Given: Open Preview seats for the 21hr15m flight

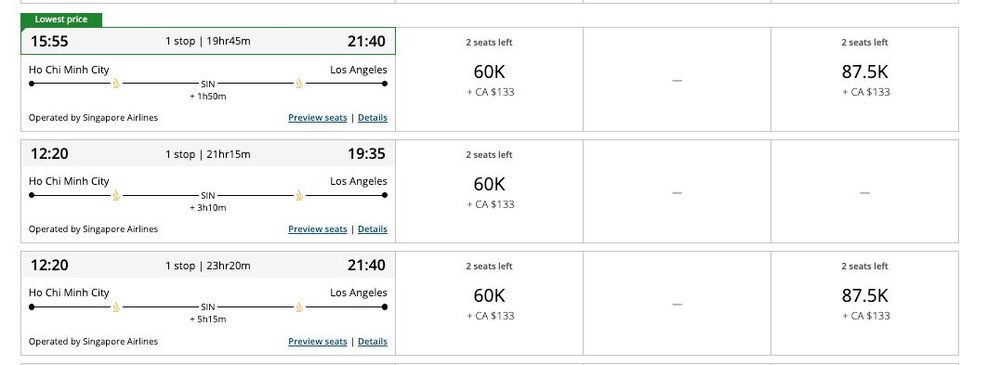Looking at the screenshot, I should coord(318,229).
